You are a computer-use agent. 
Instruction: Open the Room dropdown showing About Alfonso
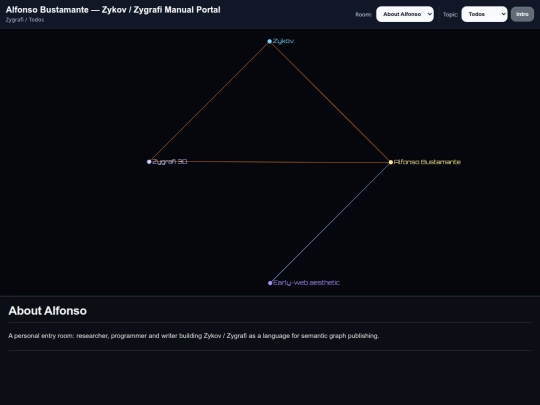point(405,14)
